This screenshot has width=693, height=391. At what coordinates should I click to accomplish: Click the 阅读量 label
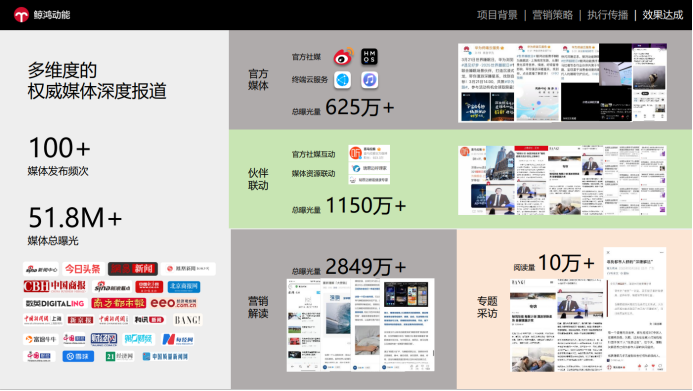525,267
